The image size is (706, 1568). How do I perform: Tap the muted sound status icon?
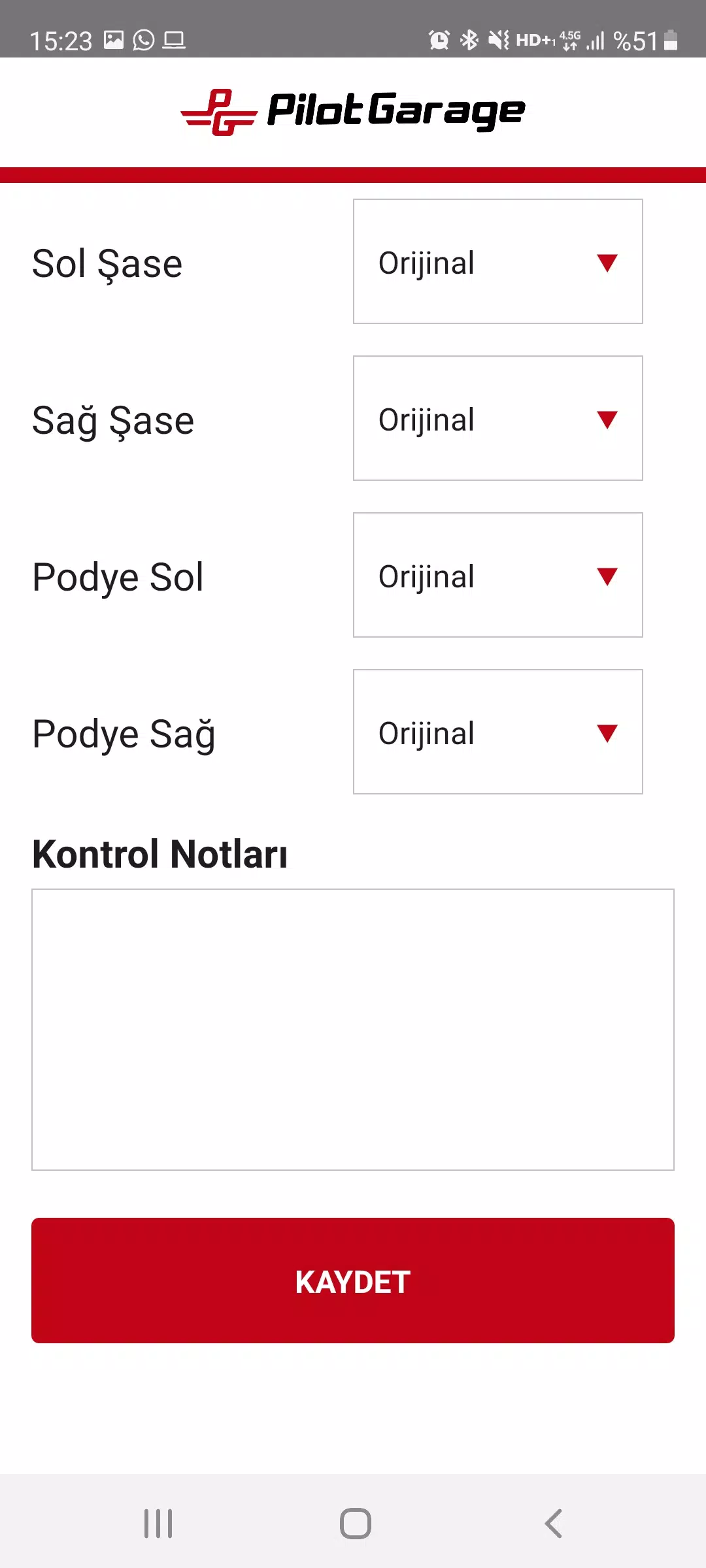(x=499, y=41)
